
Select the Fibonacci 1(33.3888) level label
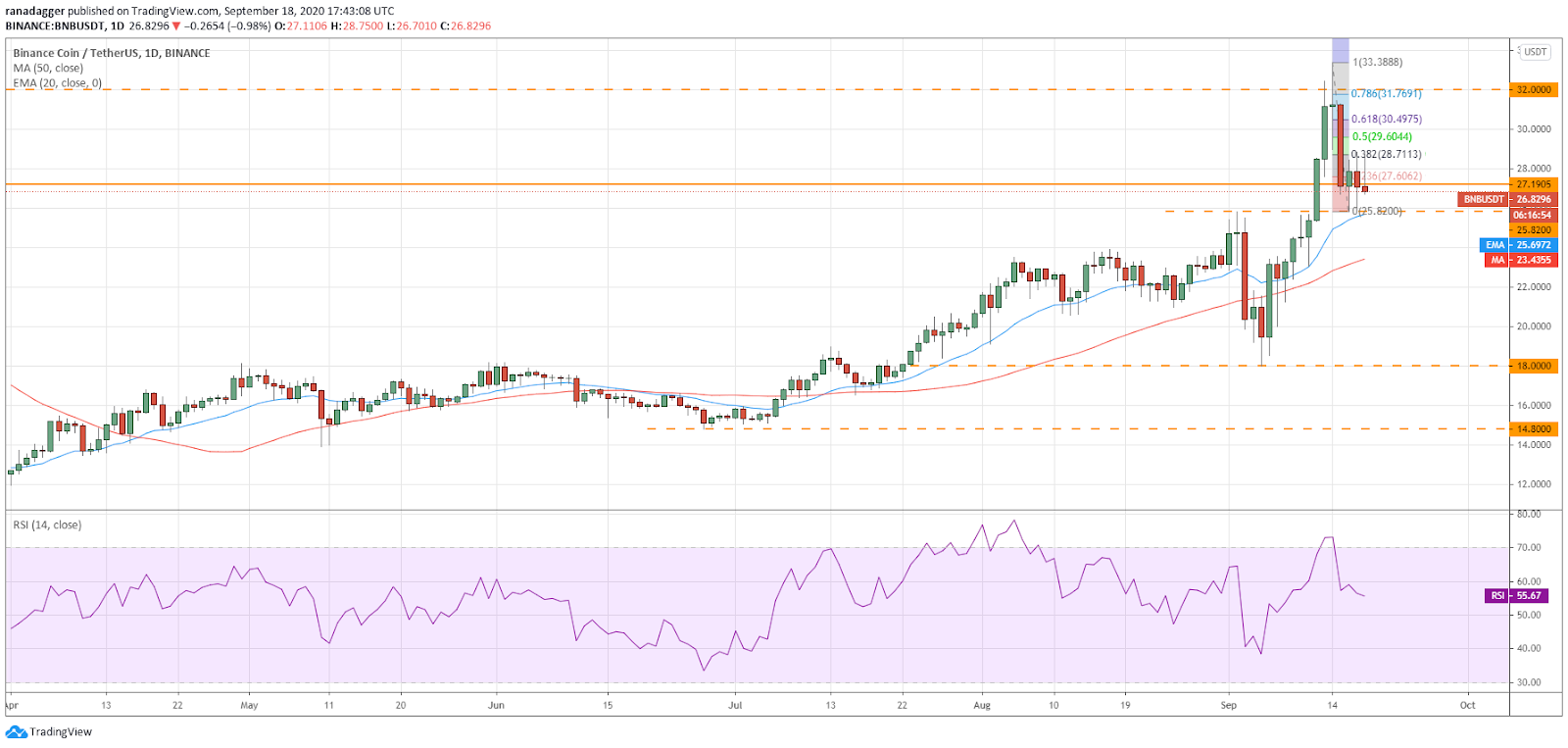point(1378,62)
